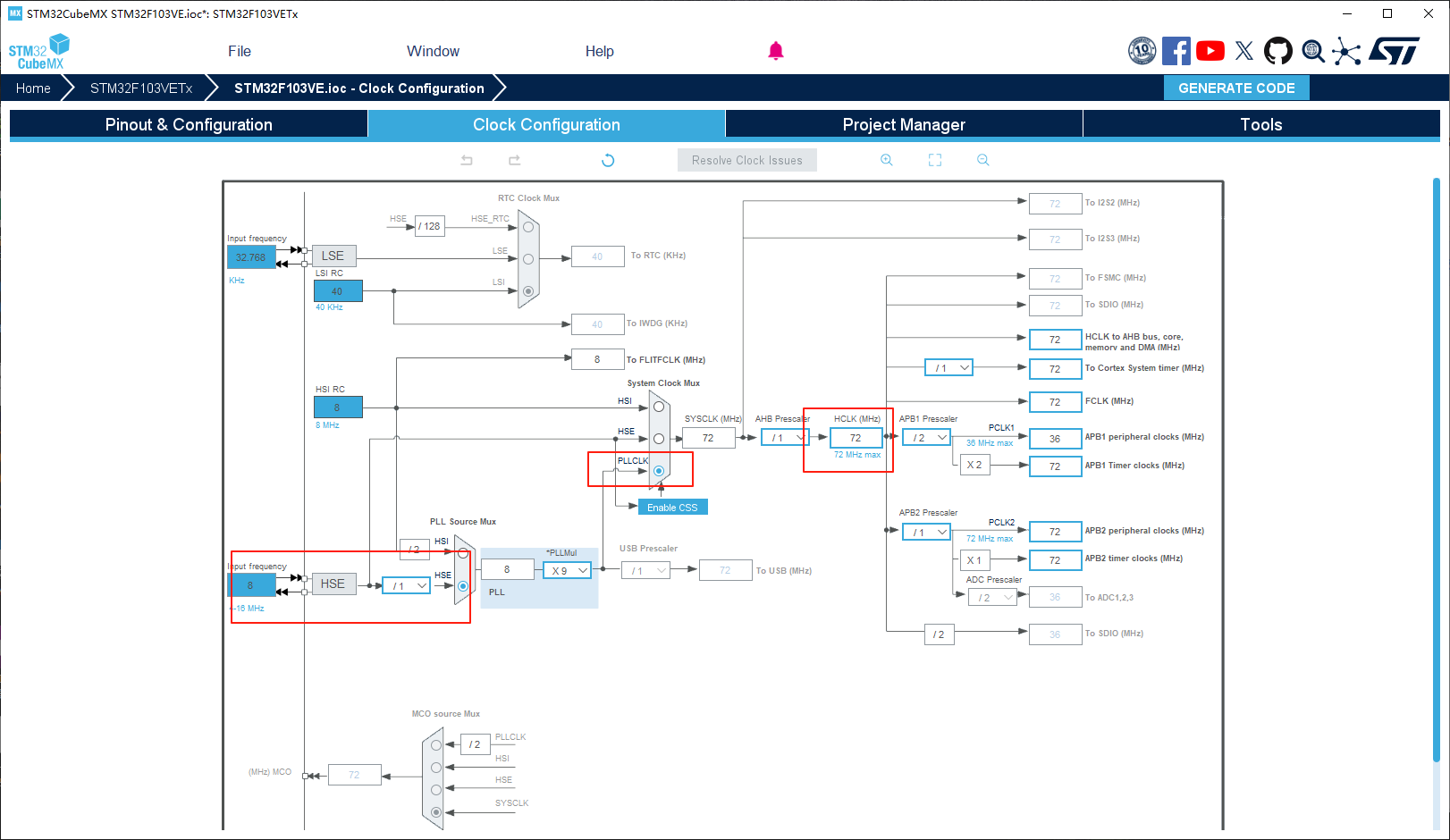Open the PLLMul X9 dropdown
Viewport: 1450px width, 840px height.
click(567, 570)
